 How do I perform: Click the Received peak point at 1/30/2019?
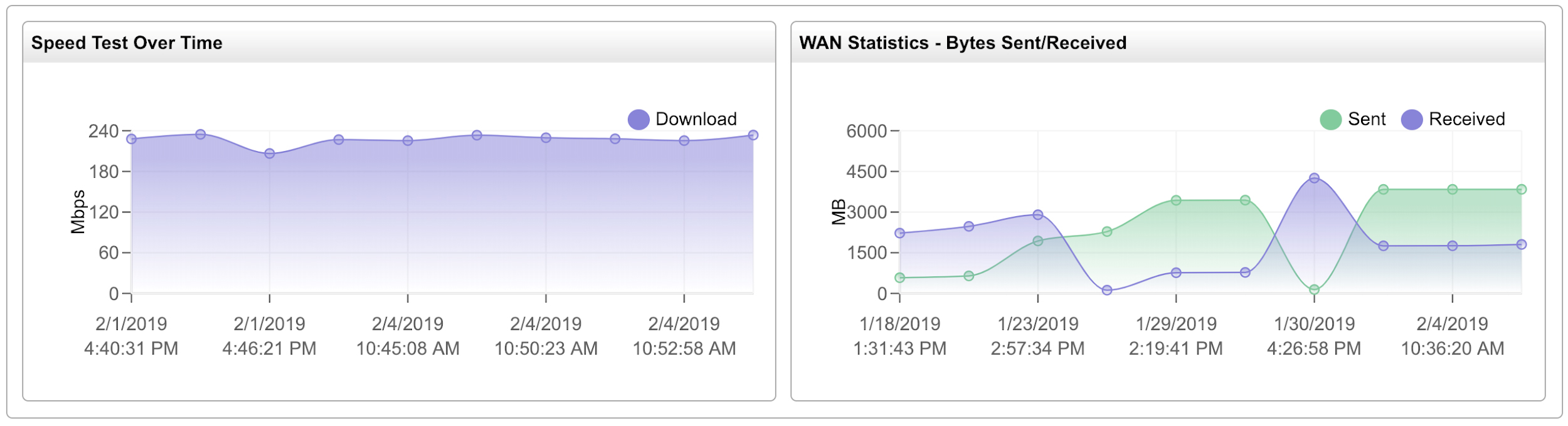click(1314, 178)
